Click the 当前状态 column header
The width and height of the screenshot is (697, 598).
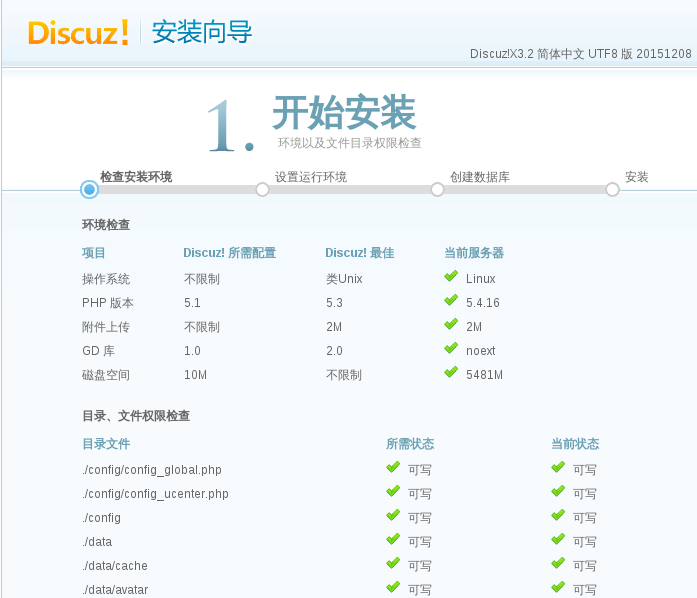pos(575,444)
